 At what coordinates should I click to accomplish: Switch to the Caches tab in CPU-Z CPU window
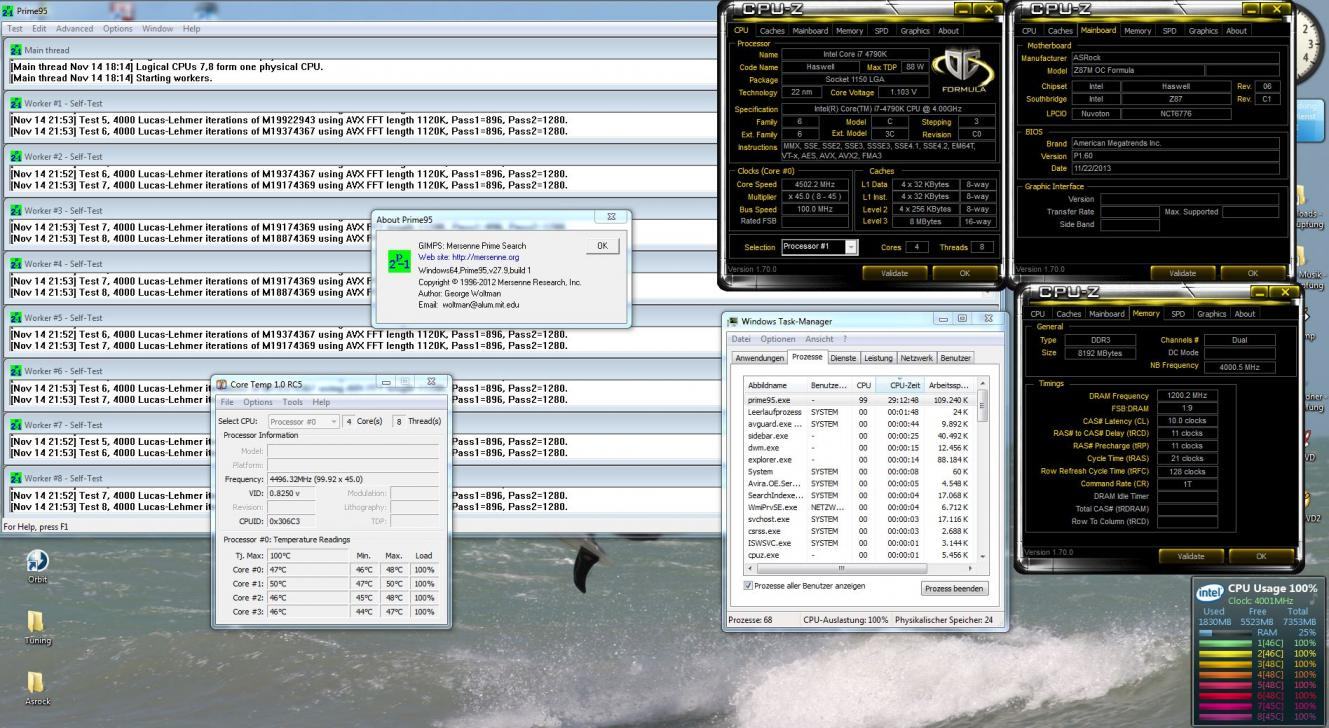point(772,30)
